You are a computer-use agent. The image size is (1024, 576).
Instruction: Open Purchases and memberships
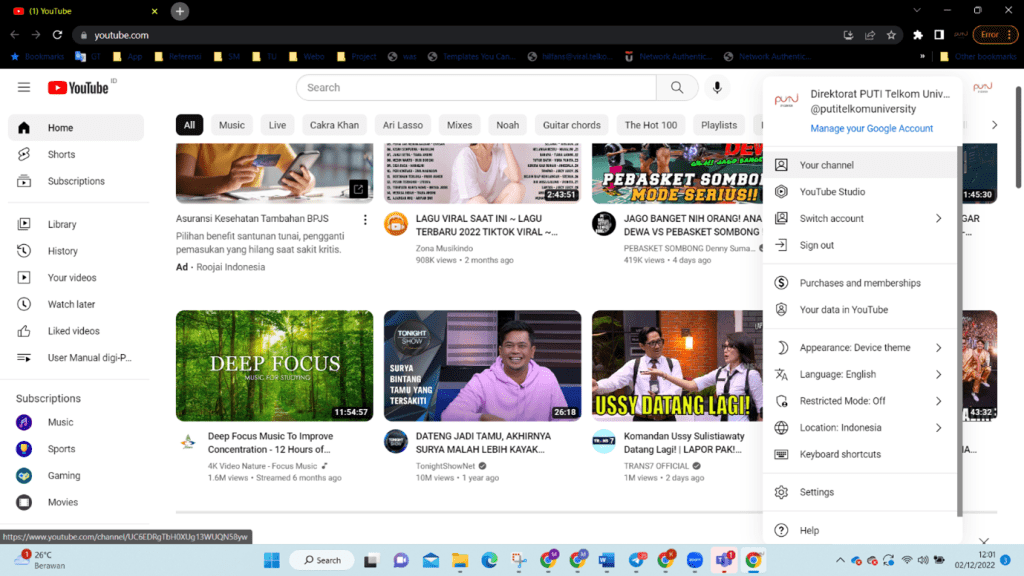pyautogui.click(x=861, y=283)
